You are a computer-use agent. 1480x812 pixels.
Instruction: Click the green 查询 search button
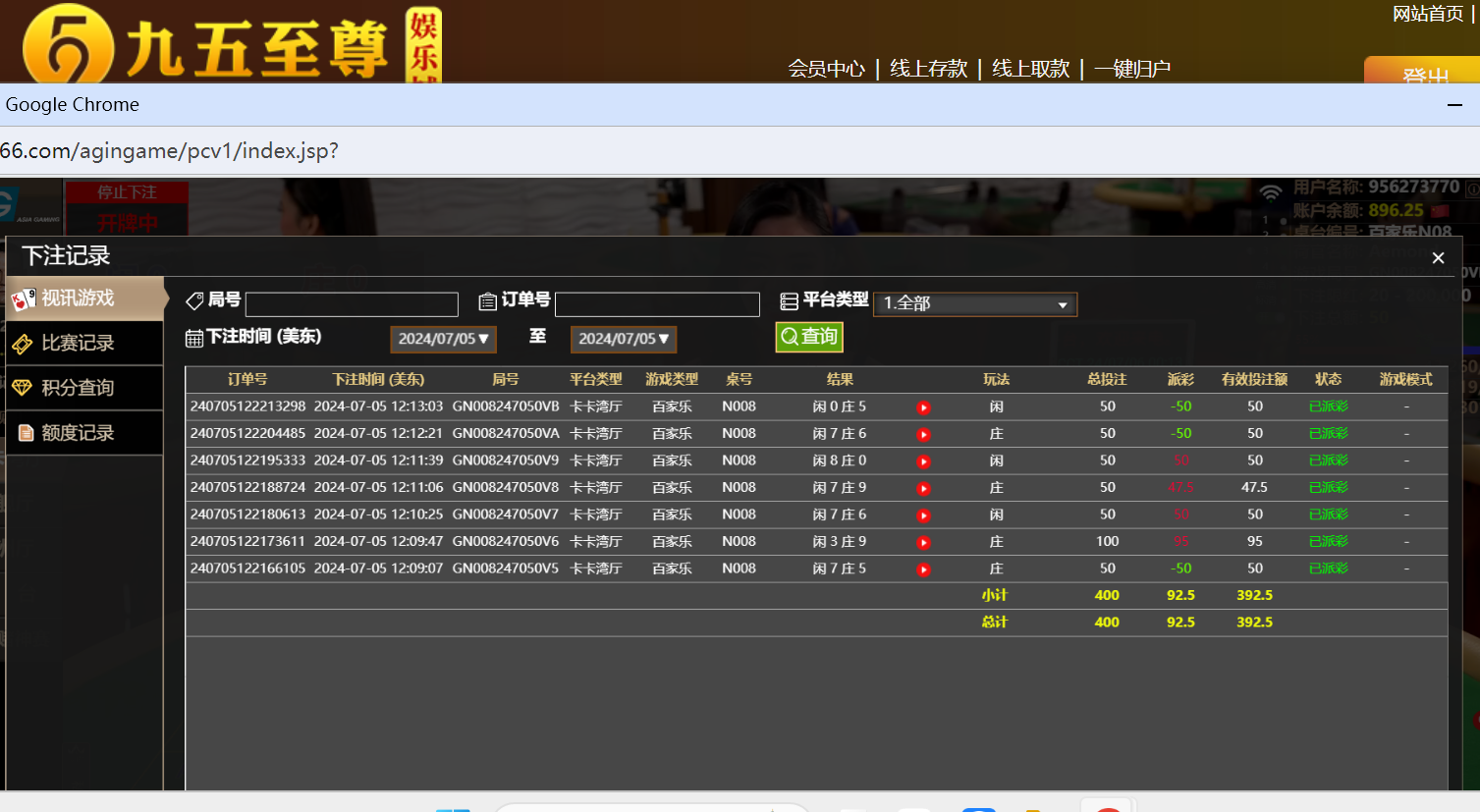click(809, 337)
